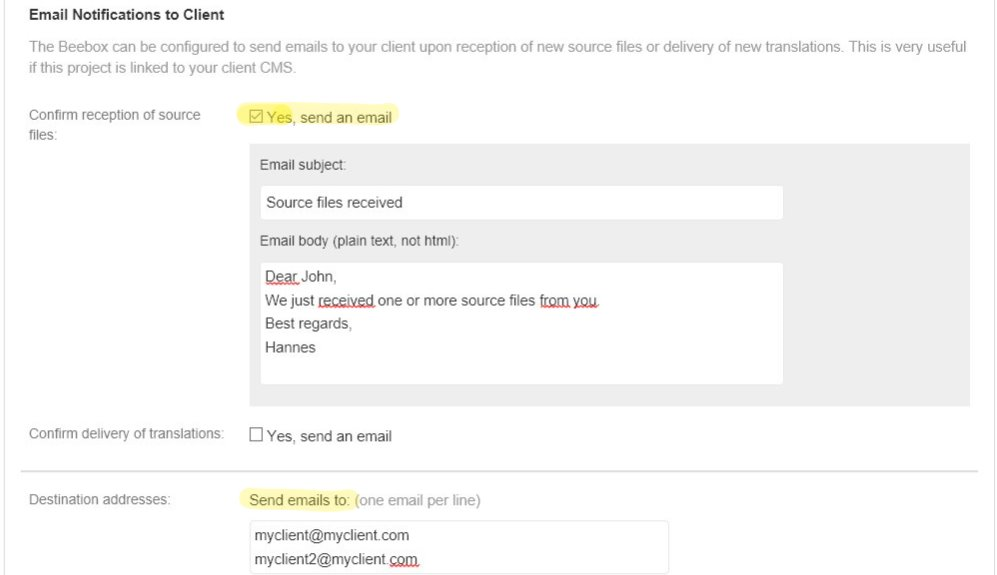
Task: Click the underlined 'from you' text in body
Action: click(568, 300)
